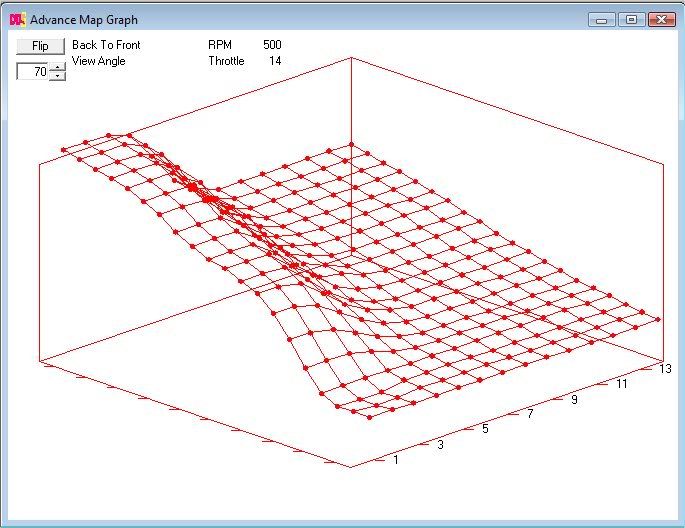
Task: Minimize the Advance Map Graph window
Action: 601,19
